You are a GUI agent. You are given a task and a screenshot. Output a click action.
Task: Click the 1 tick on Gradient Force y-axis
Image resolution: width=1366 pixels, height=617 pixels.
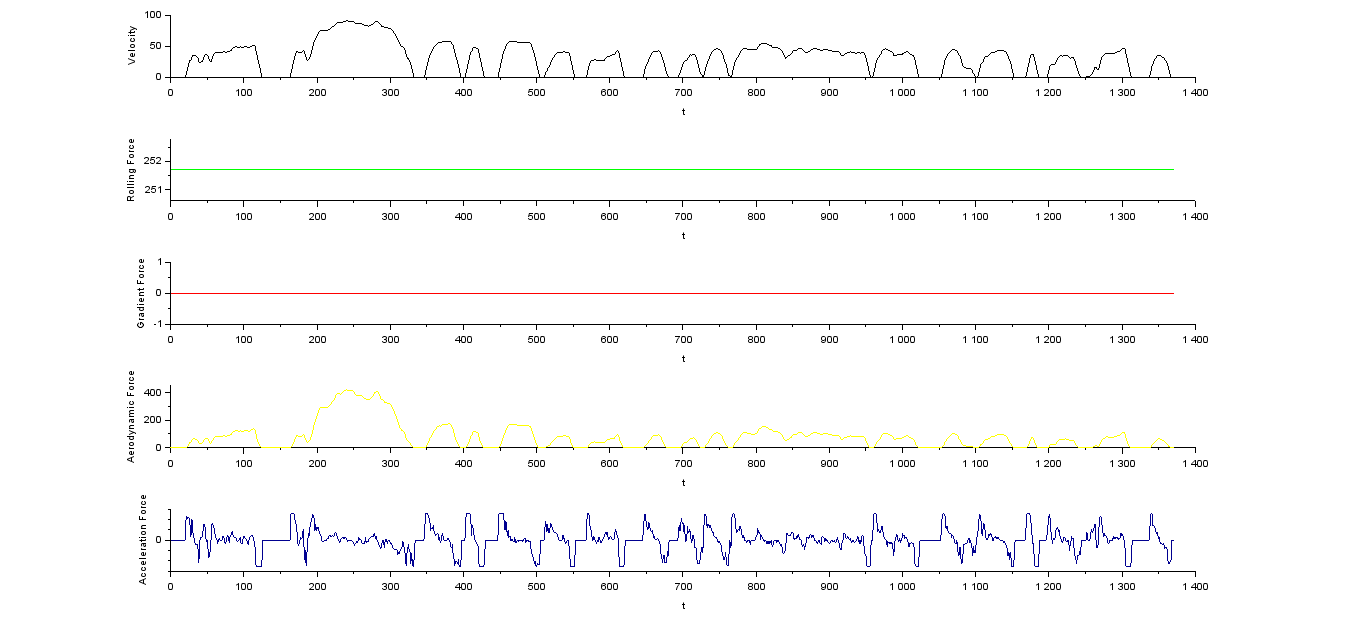click(x=160, y=262)
